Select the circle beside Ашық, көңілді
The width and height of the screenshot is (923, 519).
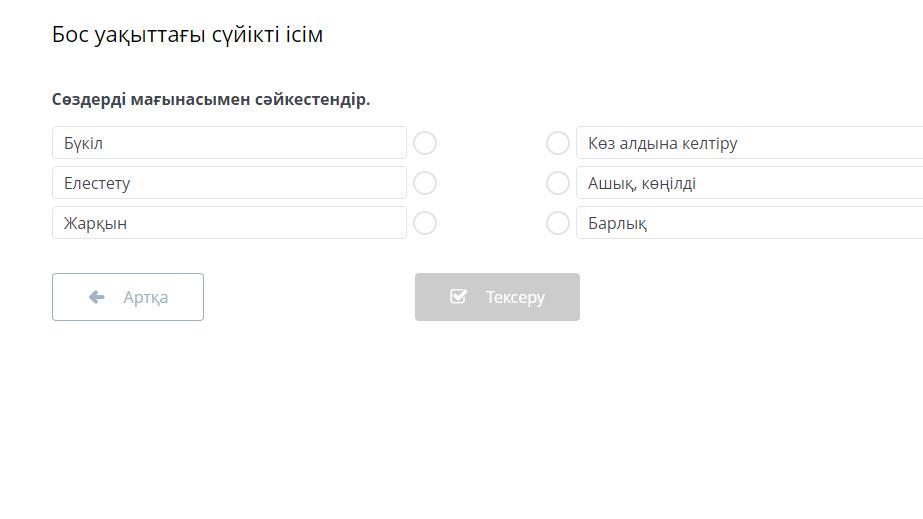[x=558, y=183]
